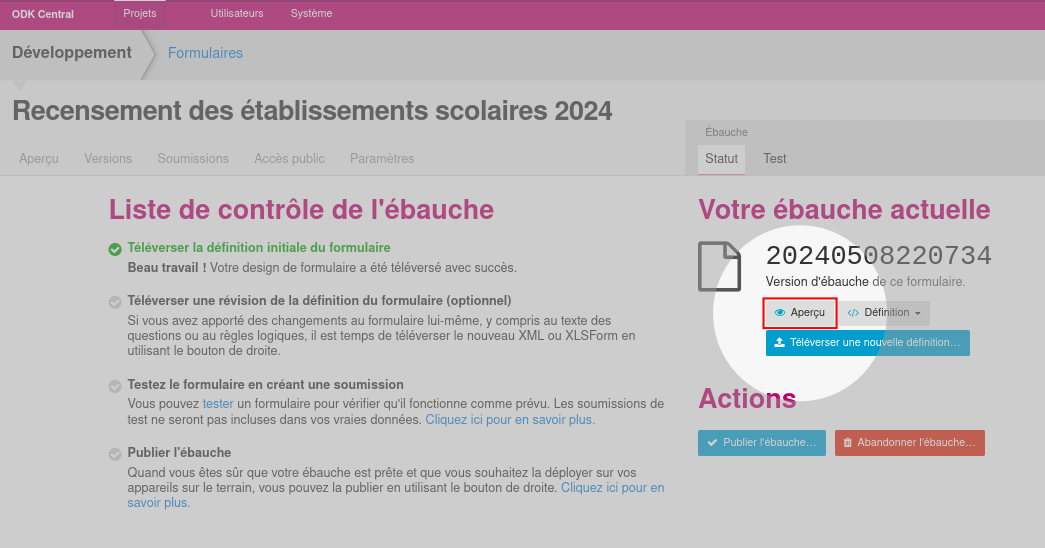
Task: Click the 'Ébauche' label above the draft tabs
Action: (726, 132)
